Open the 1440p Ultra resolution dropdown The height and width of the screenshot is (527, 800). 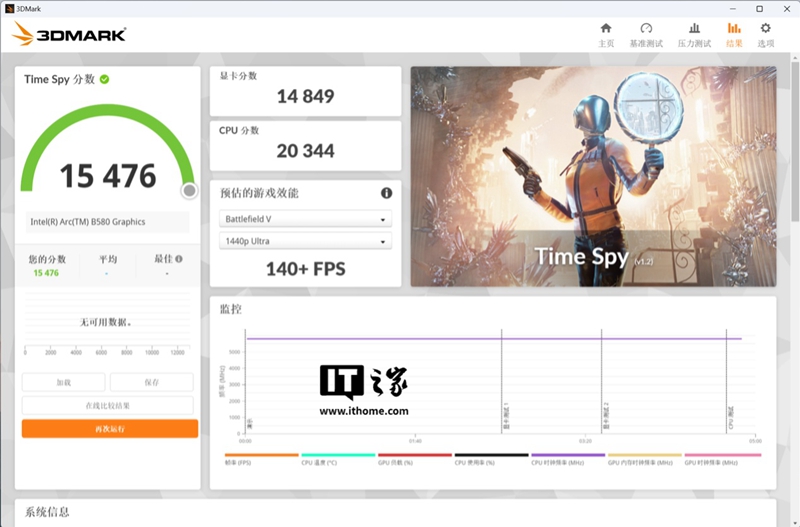(x=305, y=241)
